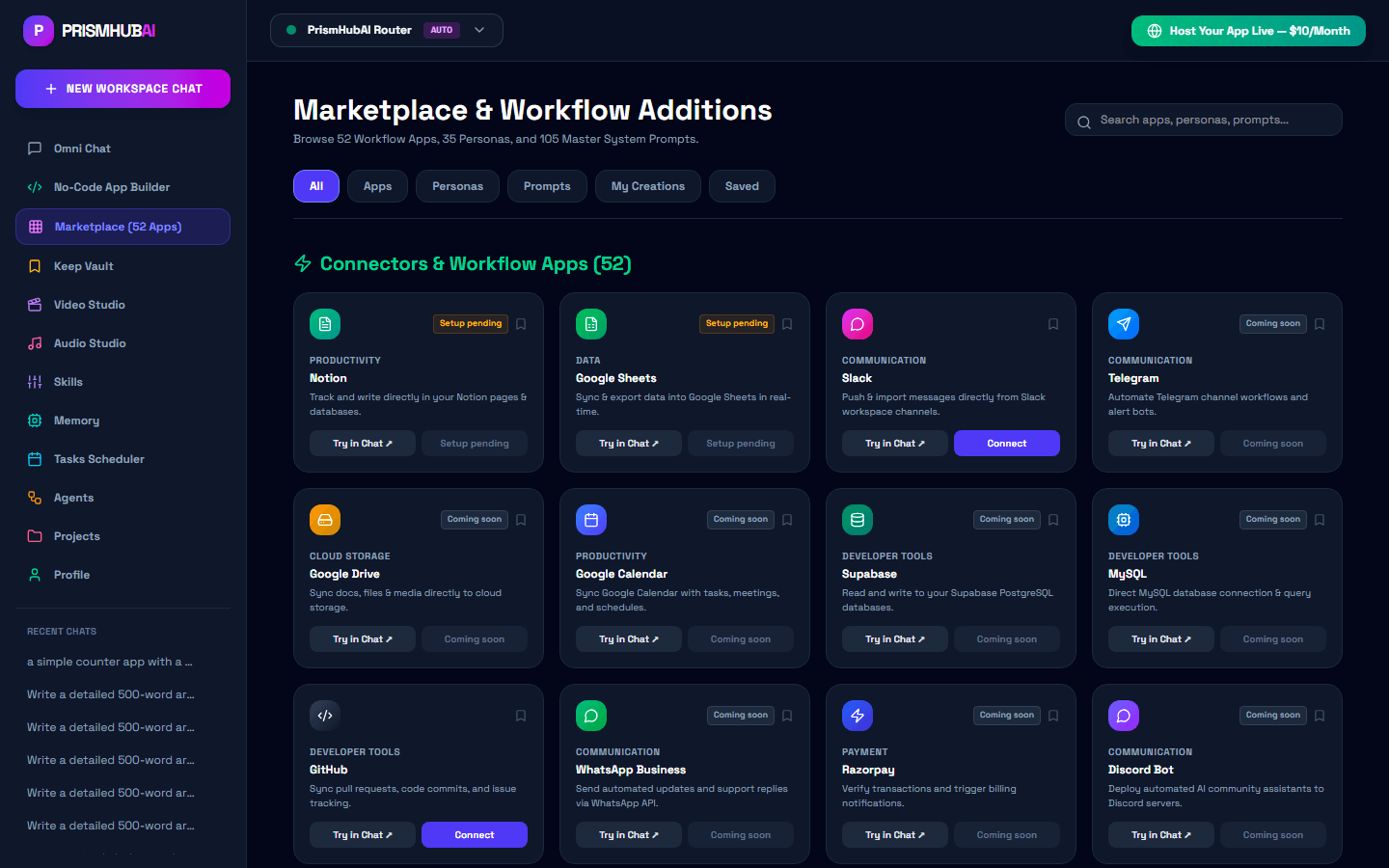Viewport: 1389px width, 868px height.
Task: Try Google Calendar in Chat
Action: [x=629, y=639]
